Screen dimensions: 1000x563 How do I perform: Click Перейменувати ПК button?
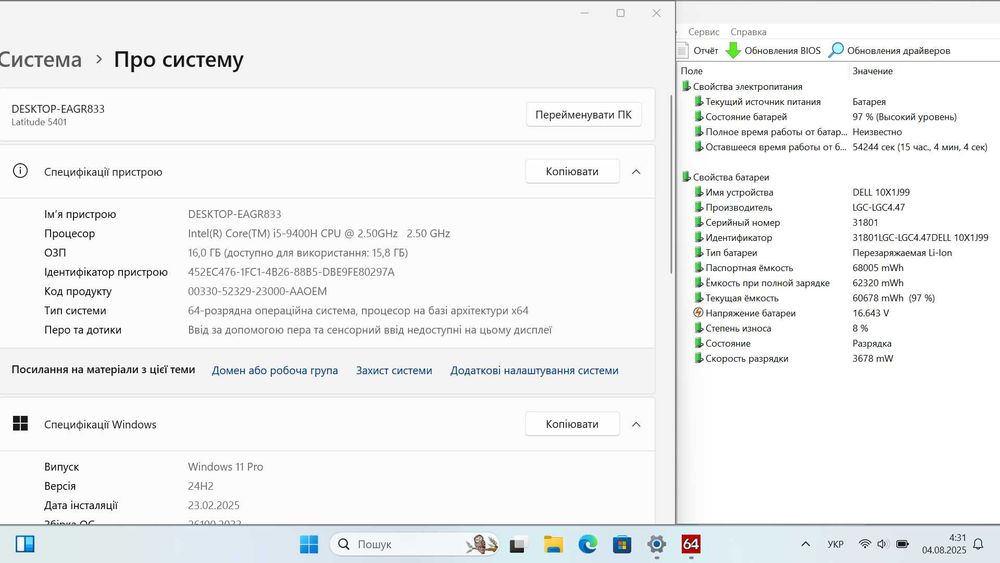click(584, 115)
